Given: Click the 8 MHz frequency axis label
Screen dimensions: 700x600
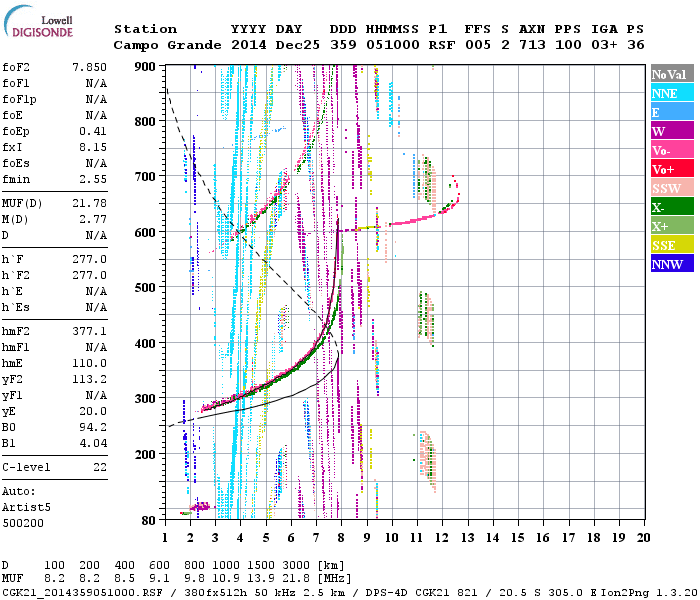Looking at the screenshot, I should tap(341, 538).
